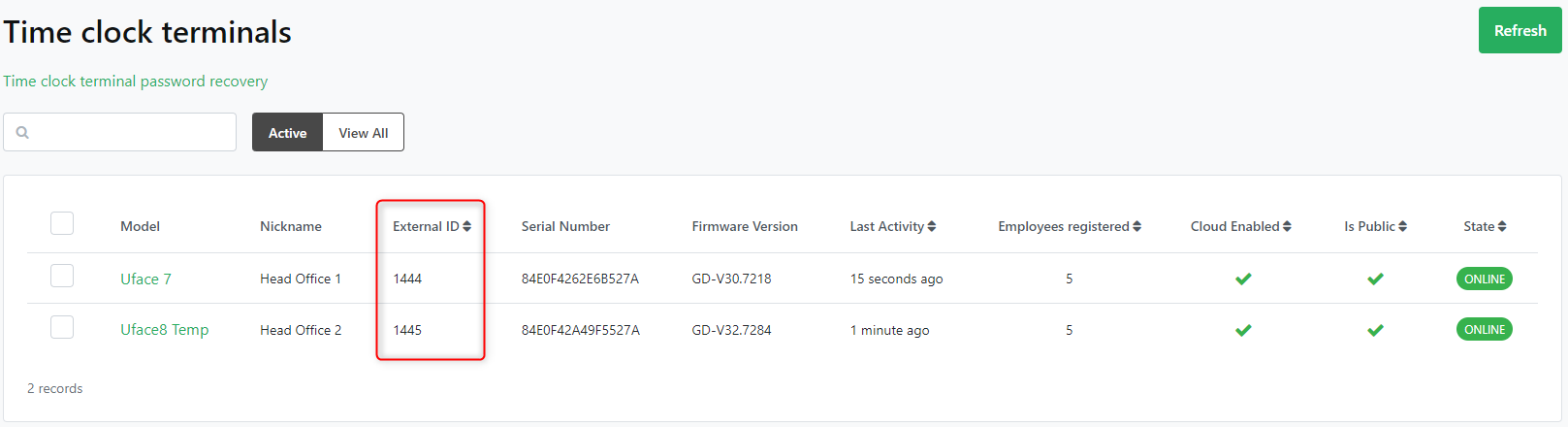Image resolution: width=1568 pixels, height=427 pixels.
Task: Click the search magnifier icon
Action: 23,133
